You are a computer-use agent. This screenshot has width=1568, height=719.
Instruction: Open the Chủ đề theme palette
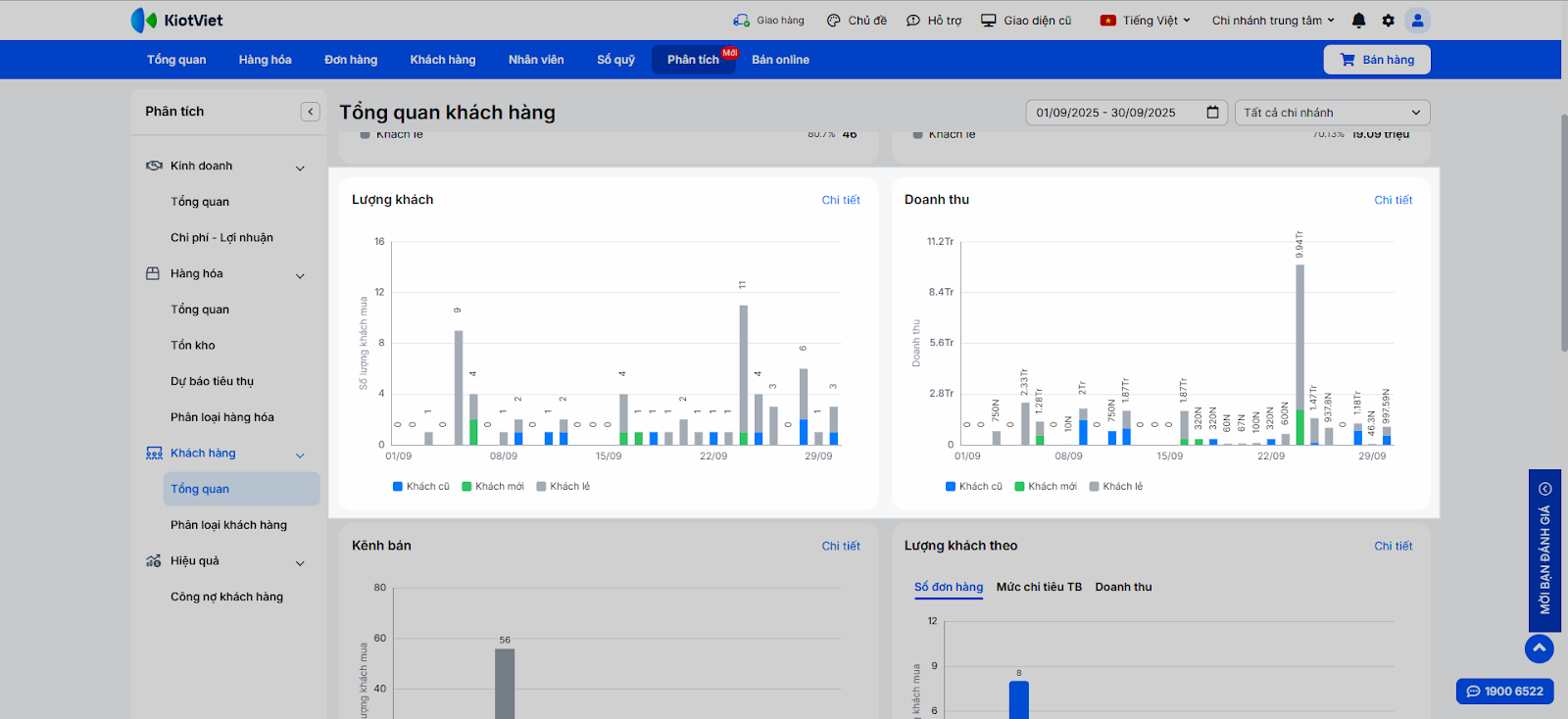pyautogui.click(x=834, y=20)
